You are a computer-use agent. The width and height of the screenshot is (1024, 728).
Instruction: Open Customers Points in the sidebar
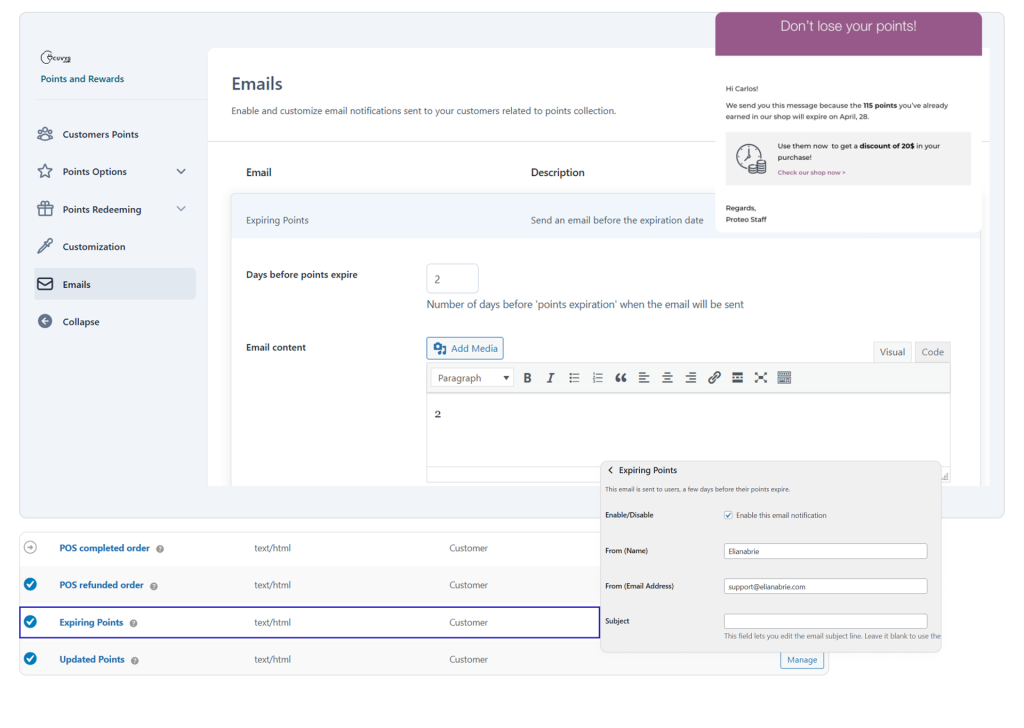(100, 134)
